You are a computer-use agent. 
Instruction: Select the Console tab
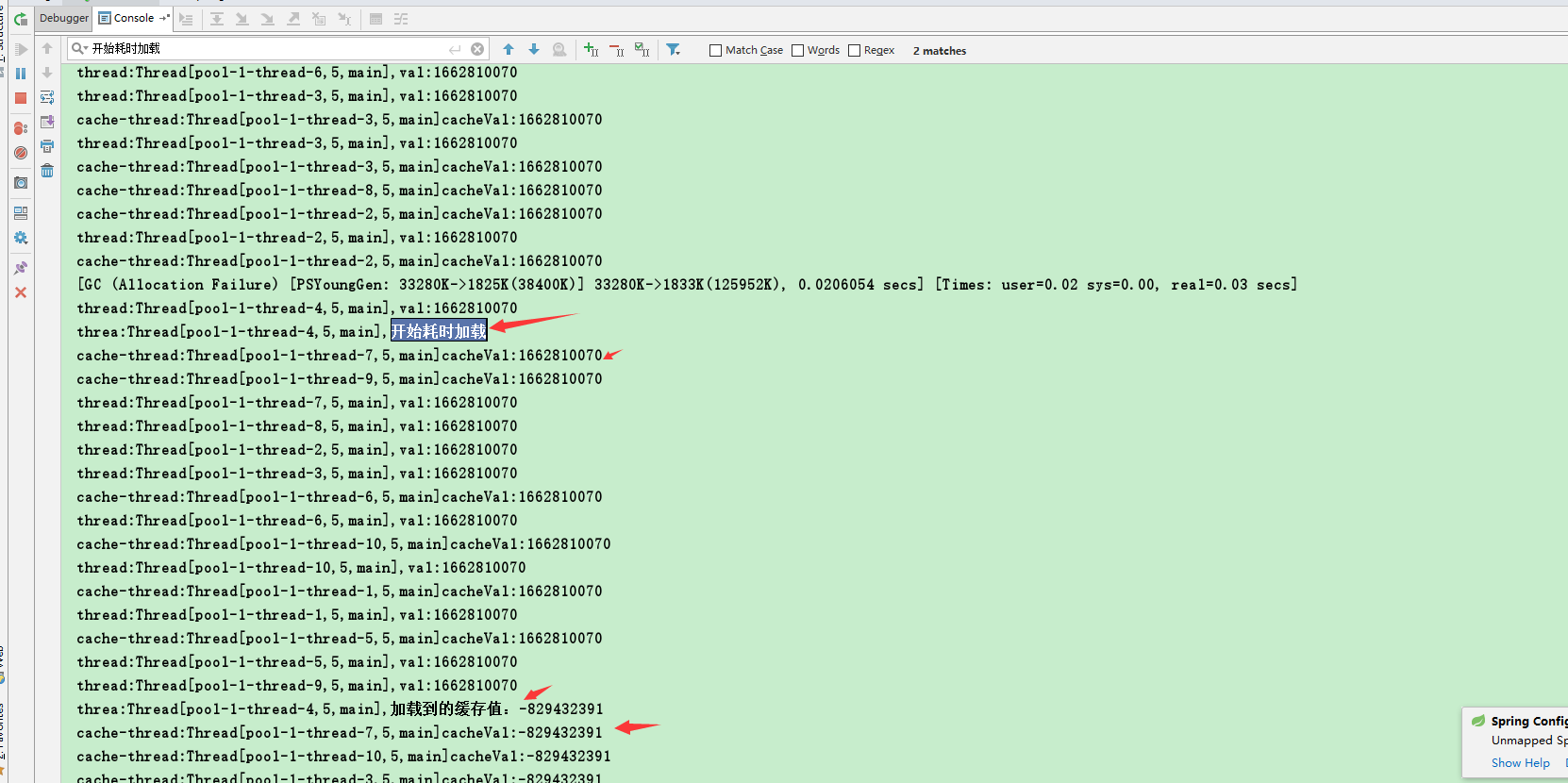pyautogui.click(x=134, y=18)
